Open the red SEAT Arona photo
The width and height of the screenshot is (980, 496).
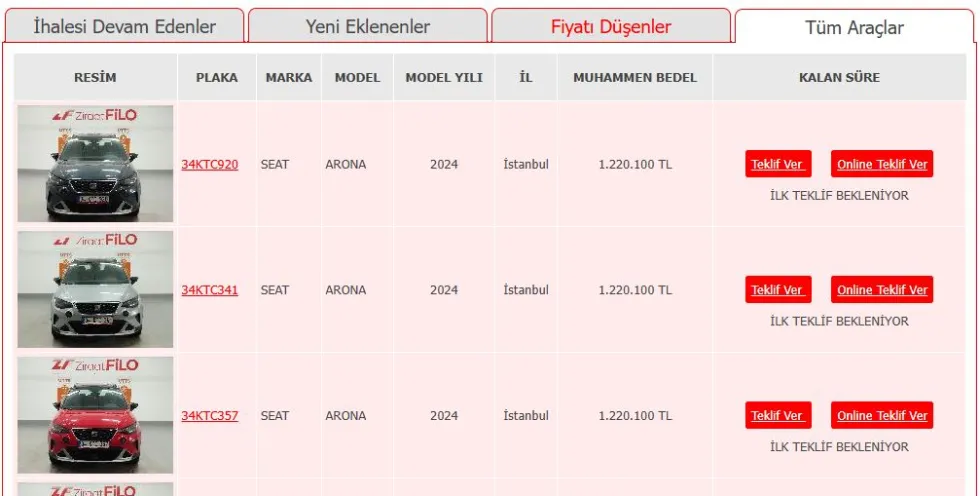coord(95,416)
